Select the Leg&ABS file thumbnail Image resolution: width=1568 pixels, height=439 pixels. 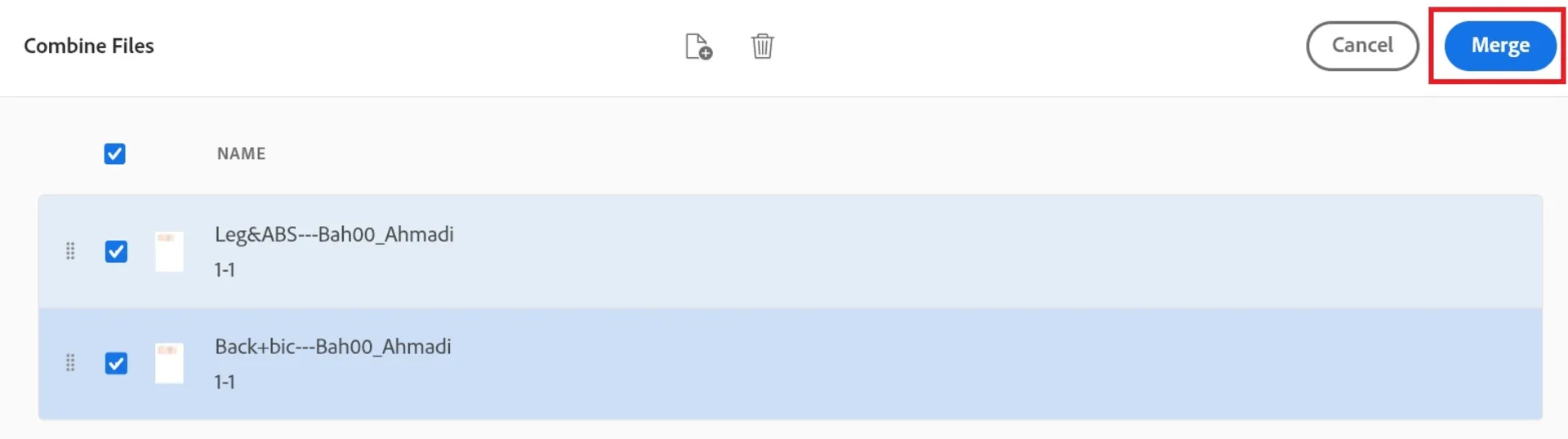[x=169, y=251]
